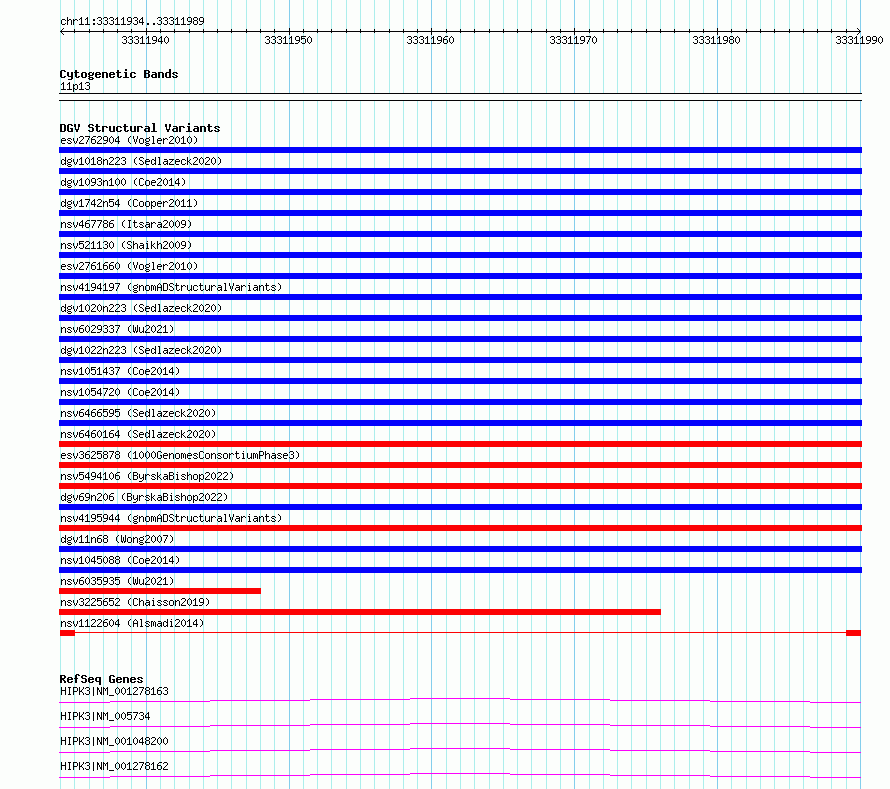Open nsv4194197 gnomAD structural variant
The height and width of the screenshot is (789, 890).
tap(171, 287)
